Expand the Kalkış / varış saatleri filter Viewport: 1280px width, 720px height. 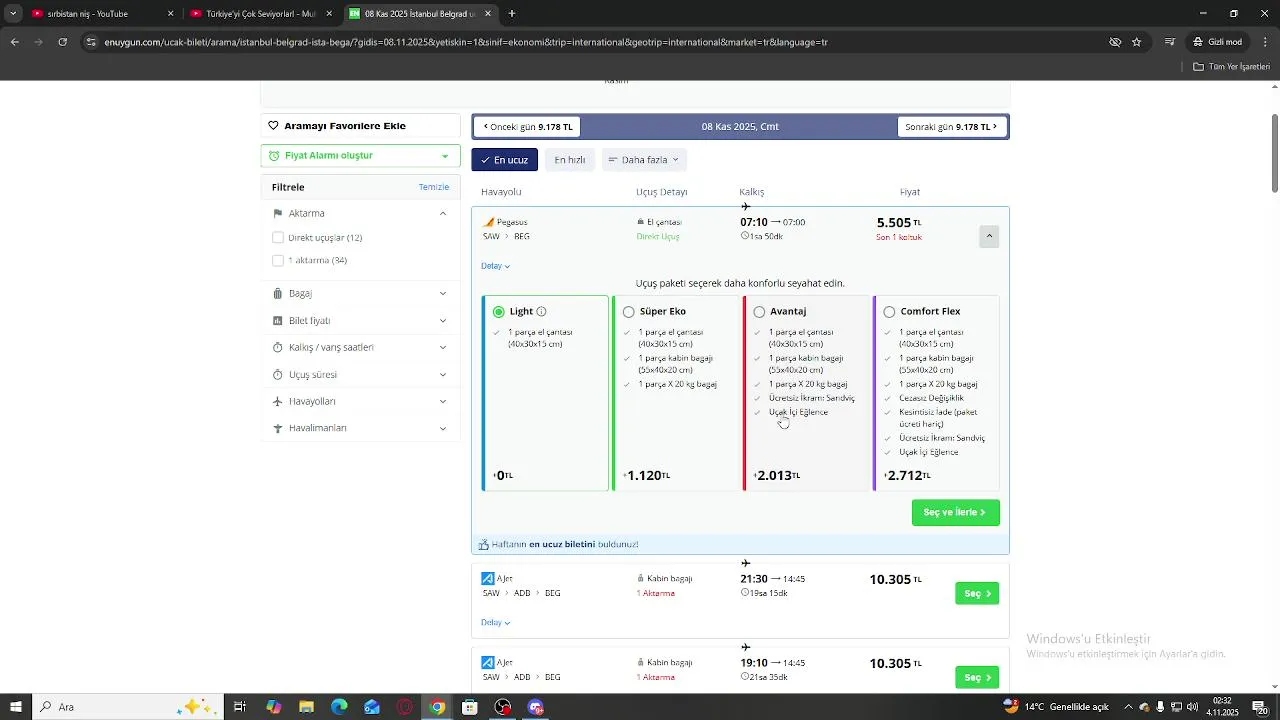[x=443, y=348]
